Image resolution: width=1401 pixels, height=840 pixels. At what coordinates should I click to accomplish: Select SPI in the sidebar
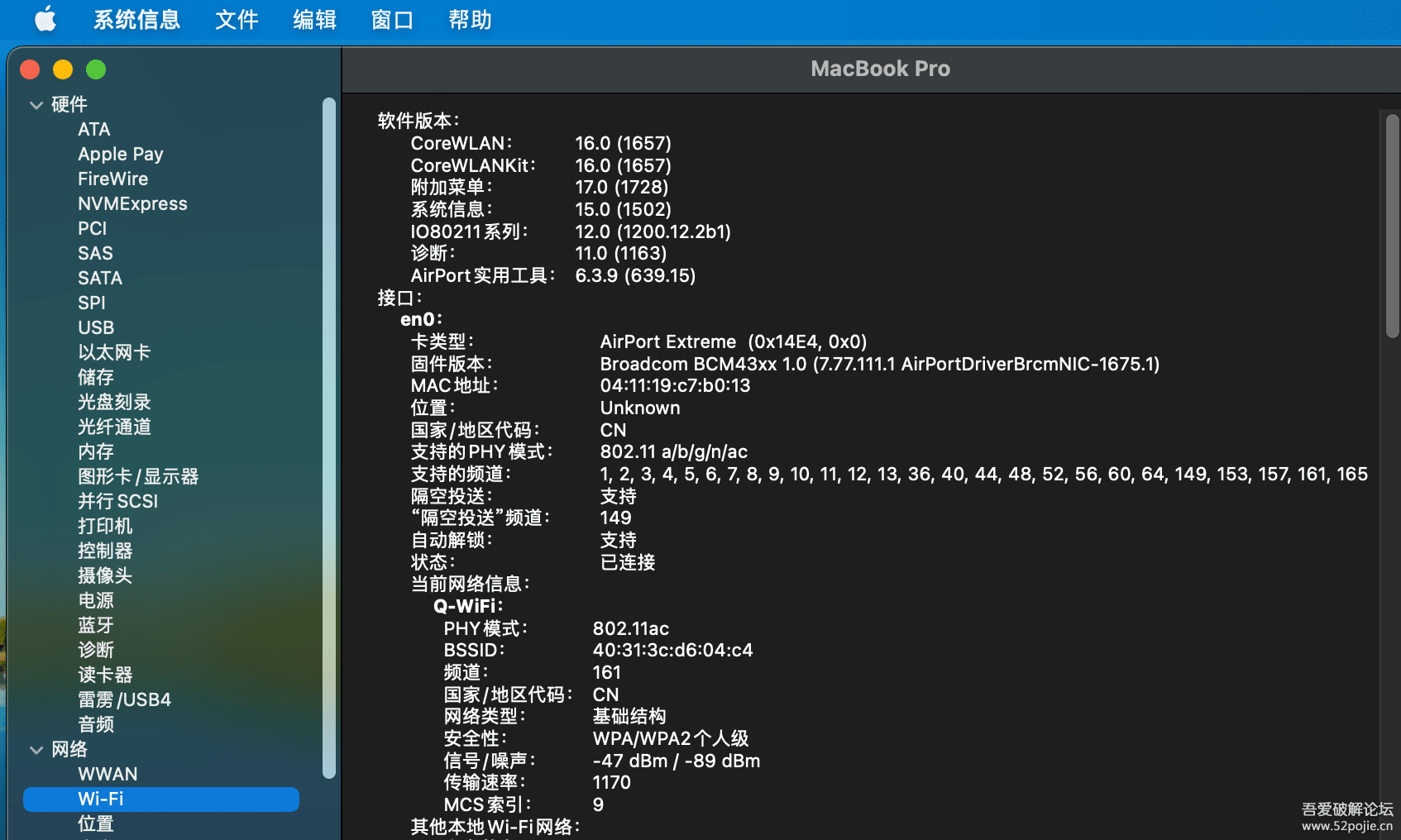tap(92, 303)
